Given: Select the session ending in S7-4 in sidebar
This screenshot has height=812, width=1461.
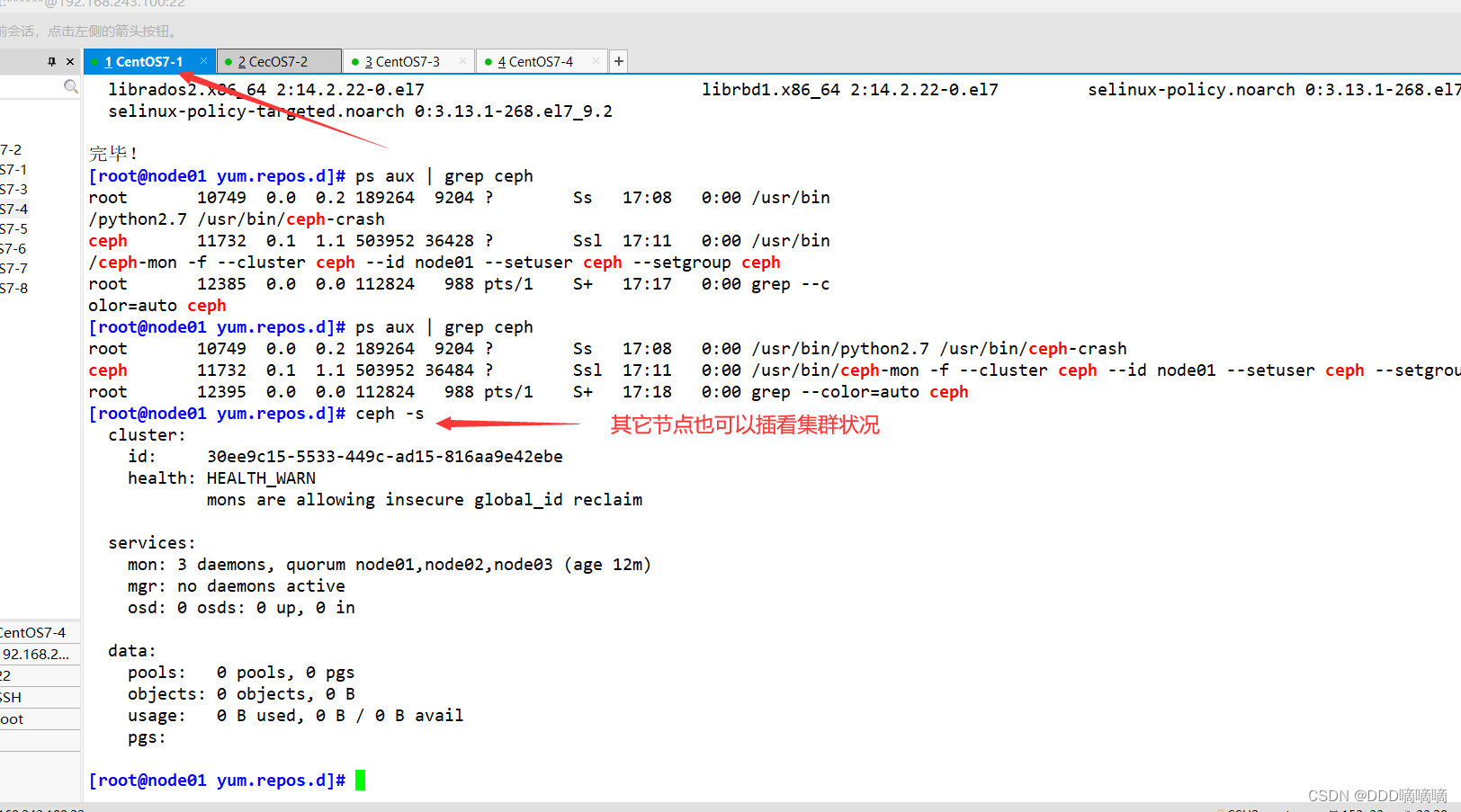Looking at the screenshot, I should (13, 209).
